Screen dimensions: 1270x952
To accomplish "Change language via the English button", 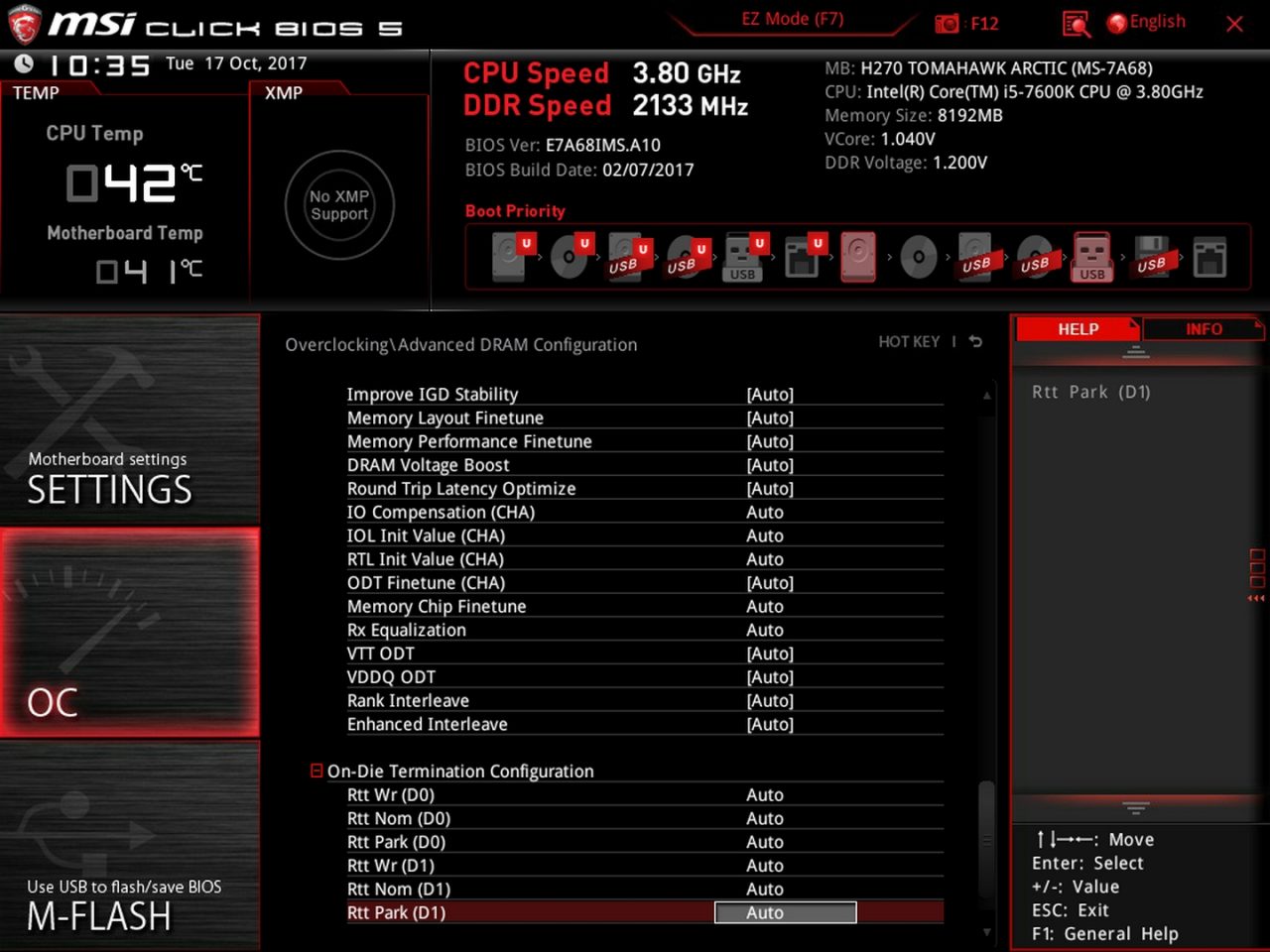I will coord(1146,22).
